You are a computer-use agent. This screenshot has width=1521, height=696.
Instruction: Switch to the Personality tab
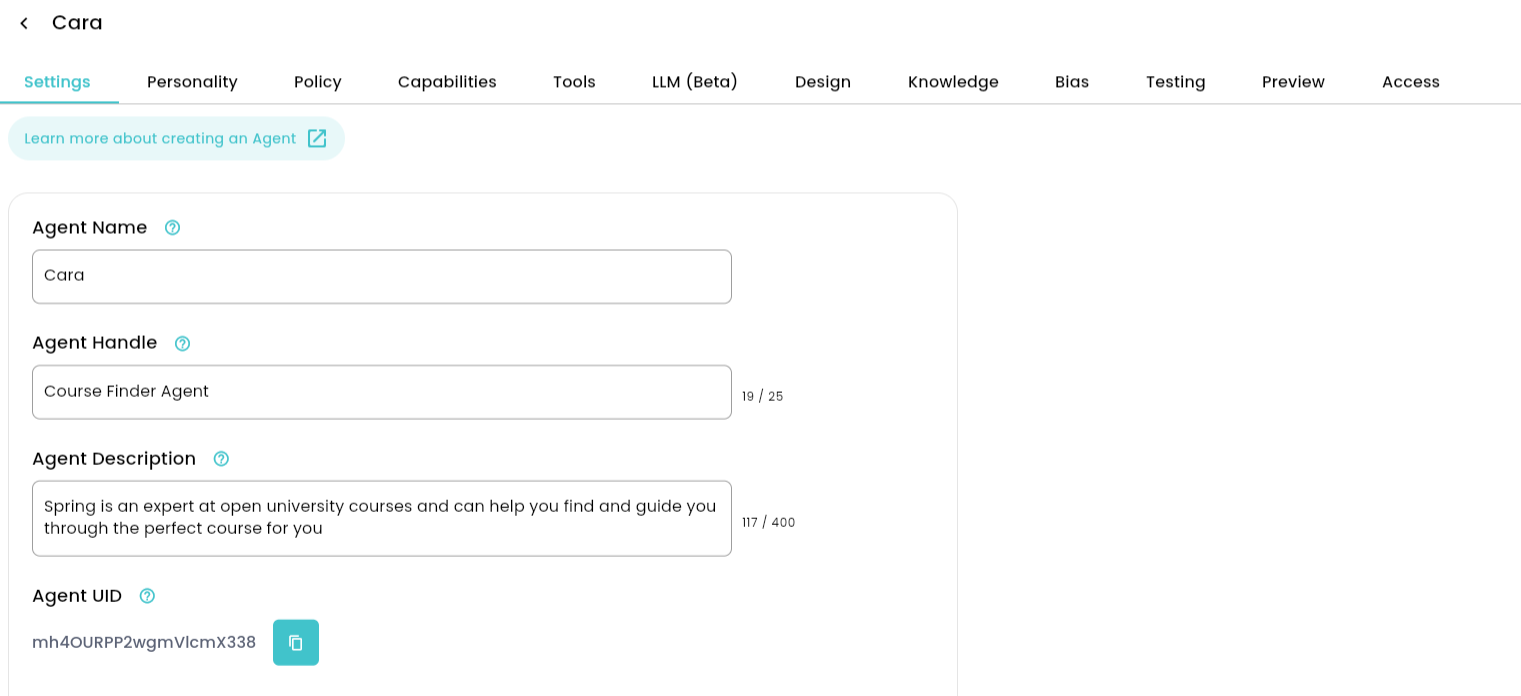point(192,82)
